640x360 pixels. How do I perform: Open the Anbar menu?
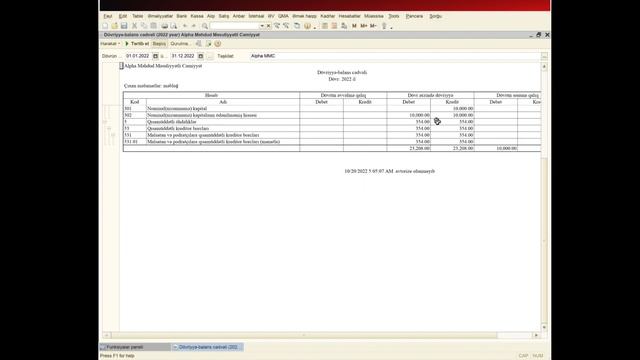click(x=239, y=16)
